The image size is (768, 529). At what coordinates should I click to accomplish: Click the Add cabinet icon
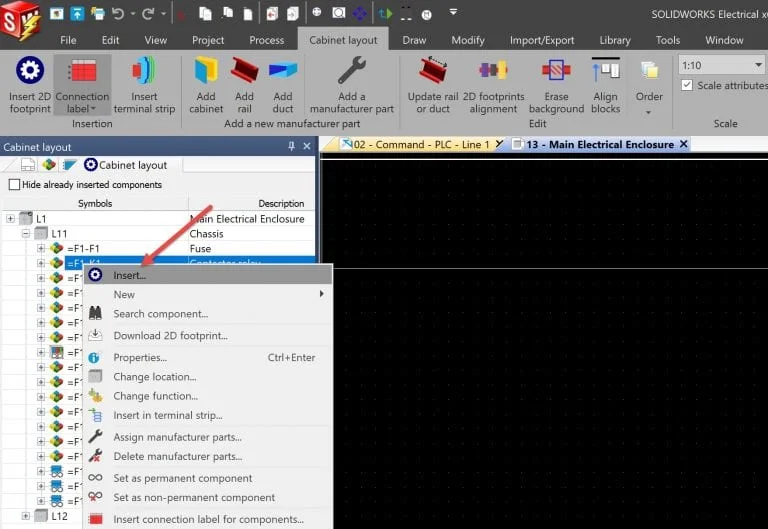pos(206,72)
